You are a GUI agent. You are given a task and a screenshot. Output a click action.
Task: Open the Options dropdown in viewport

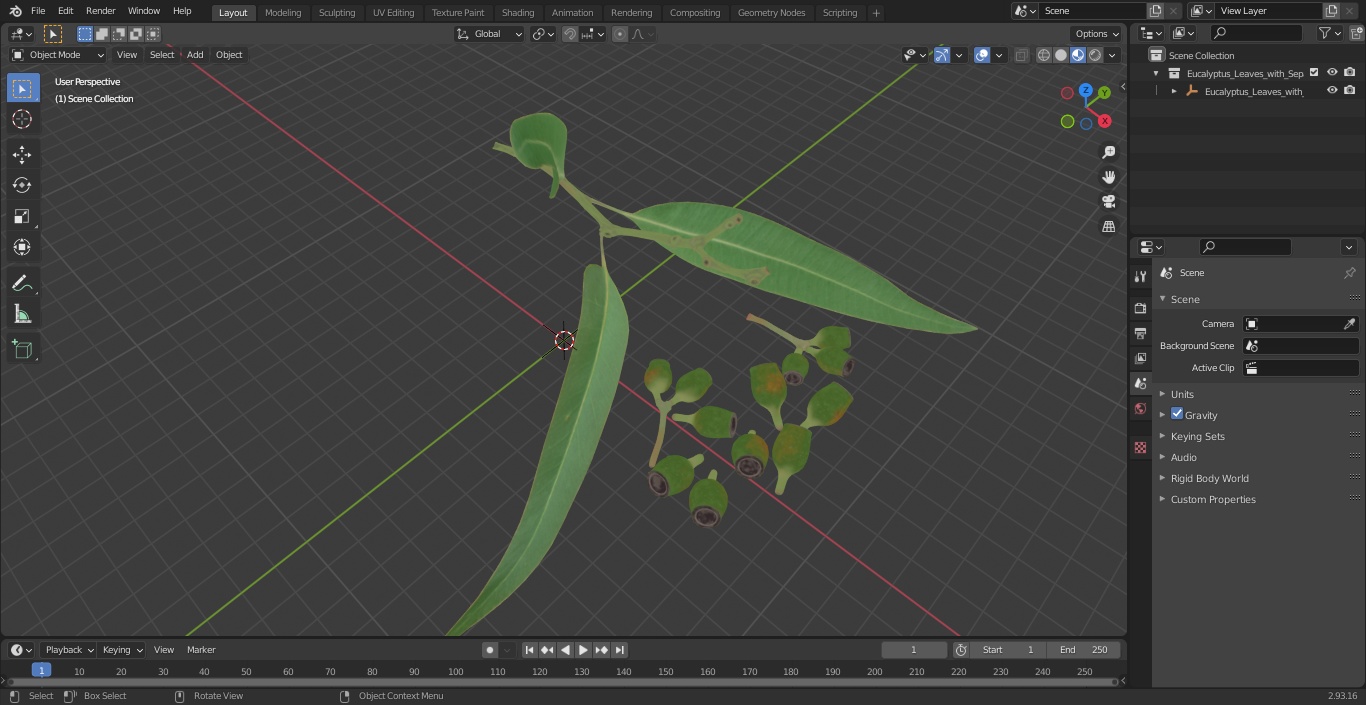[1097, 34]
